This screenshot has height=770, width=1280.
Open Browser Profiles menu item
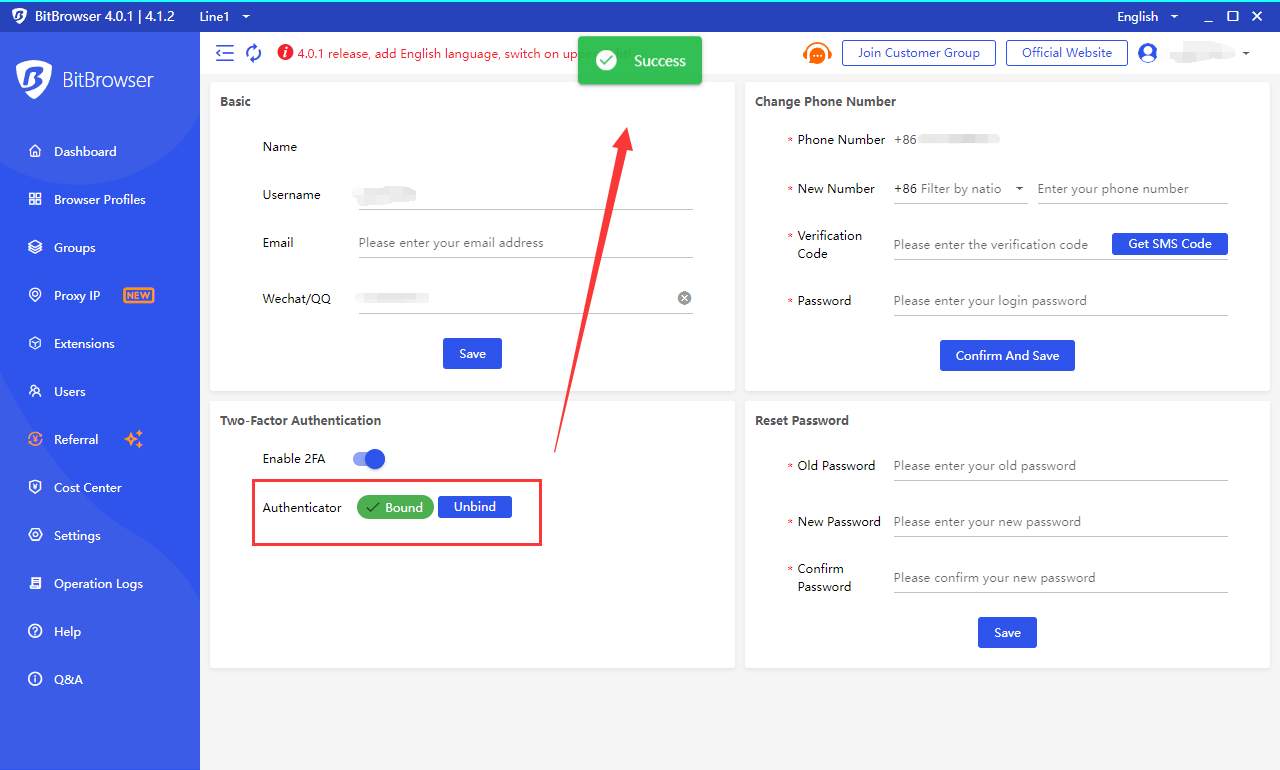(x=100, y=200)
